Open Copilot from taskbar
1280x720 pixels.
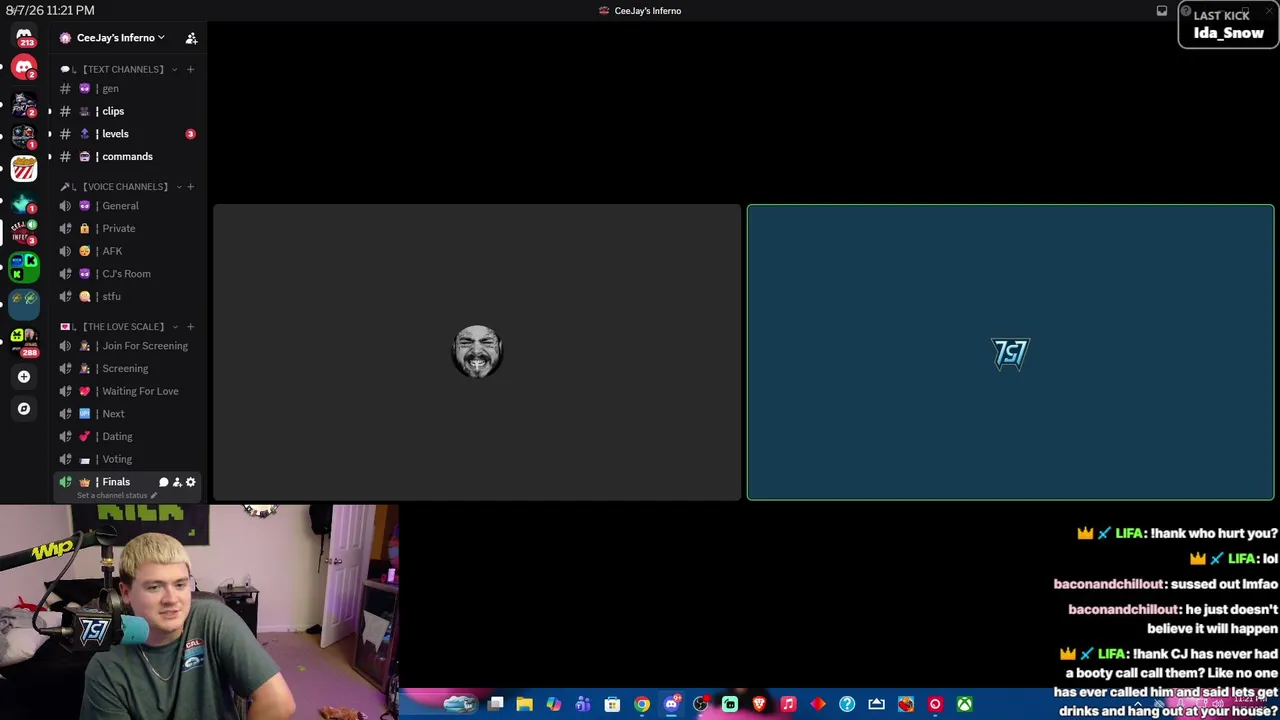[553, 705]
